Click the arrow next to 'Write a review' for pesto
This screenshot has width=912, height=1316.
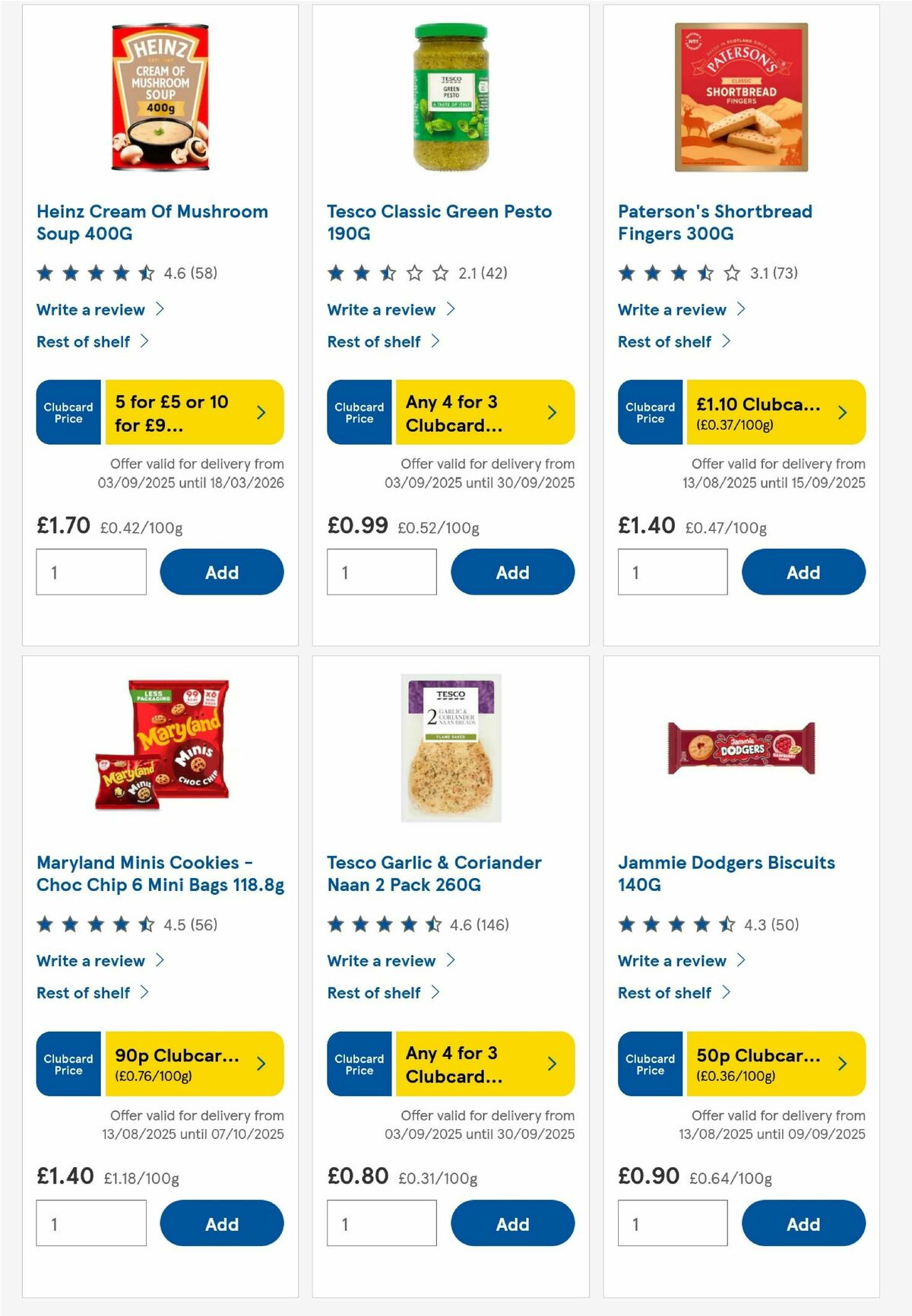tap(451, 309)
